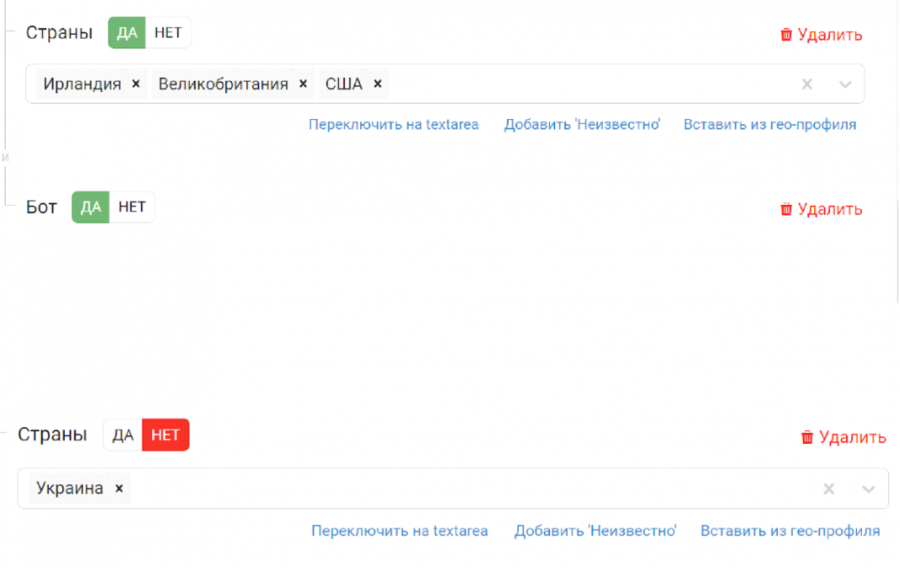The image size is (900, 568).
Task: Set first Страны filter to НЕТ
Action: point(168,33)
